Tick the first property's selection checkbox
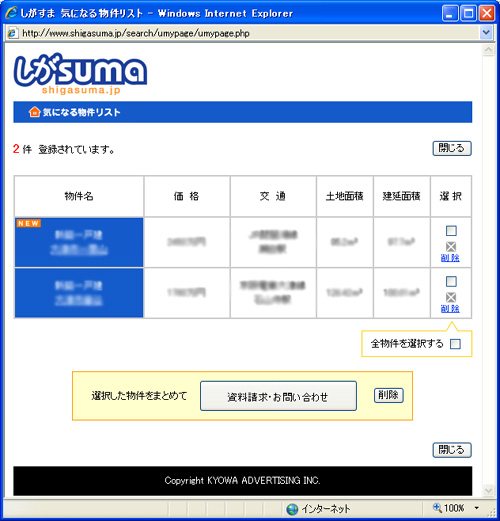Screen dimensions: 500x521 tap(451, 231)
